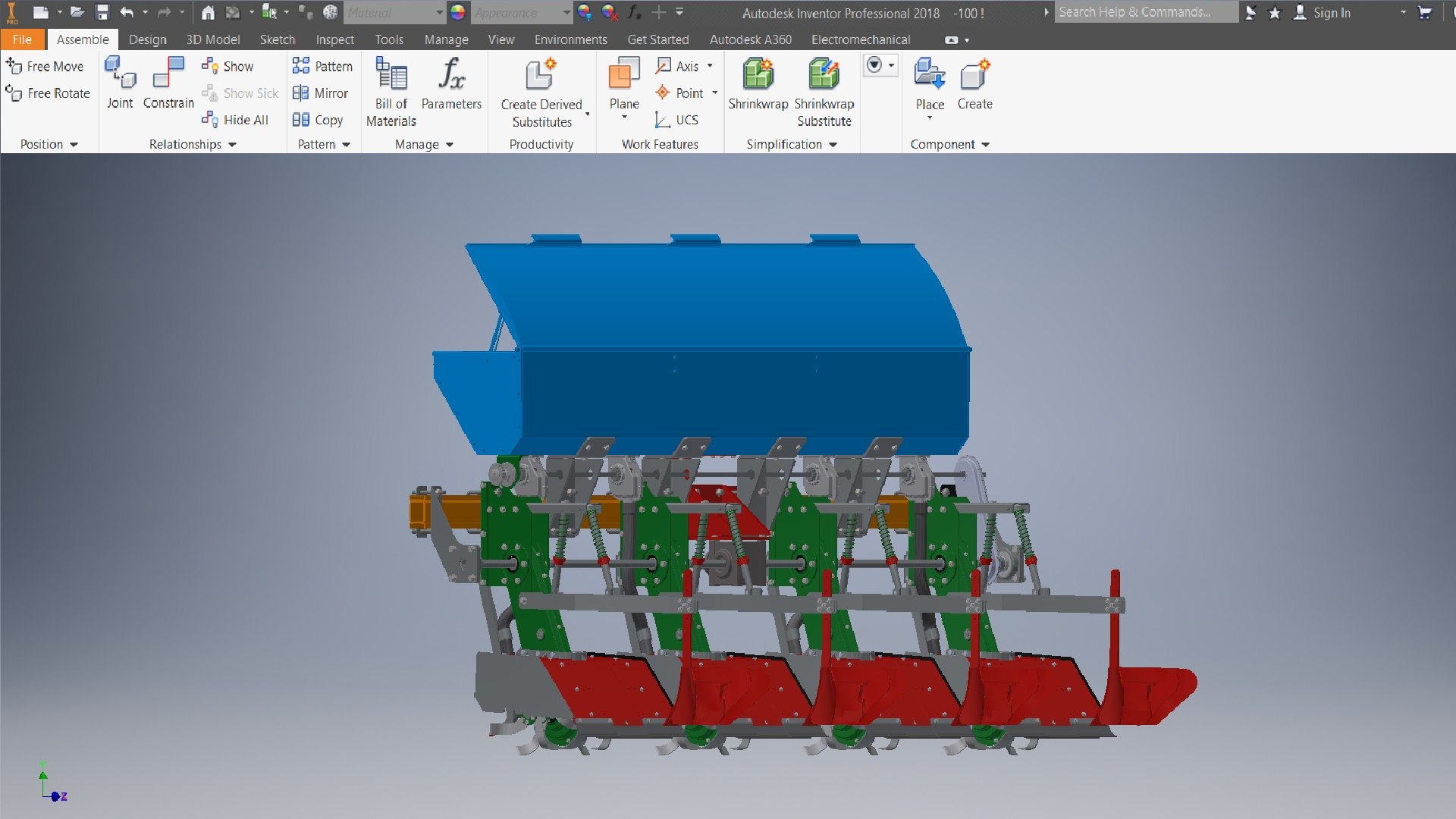Select the Plane work feature
The image size is (1456, 819).
[624, 87]
